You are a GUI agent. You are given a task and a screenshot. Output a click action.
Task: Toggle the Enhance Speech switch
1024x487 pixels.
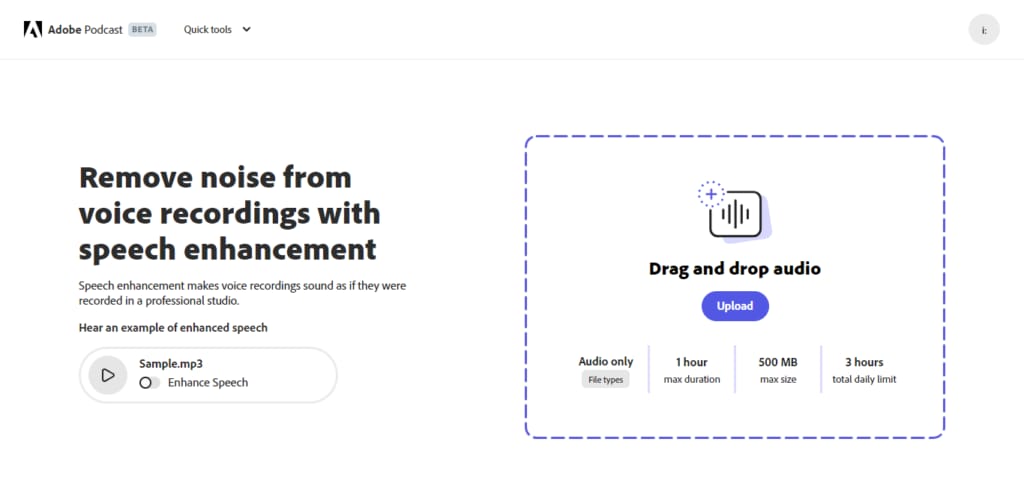tap(149, 383)
